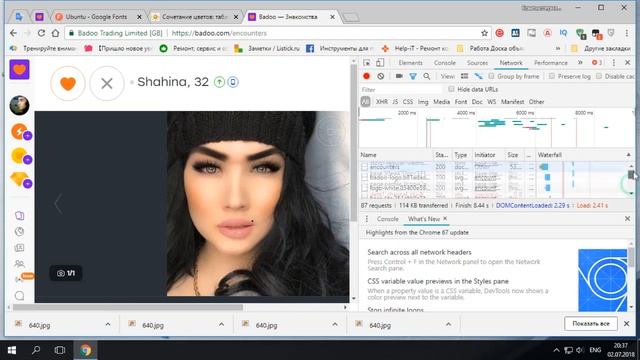The width and height of the screenshot is (640, 360).
Task: Click the network search magnifier icon
Action: click(427, 76)
